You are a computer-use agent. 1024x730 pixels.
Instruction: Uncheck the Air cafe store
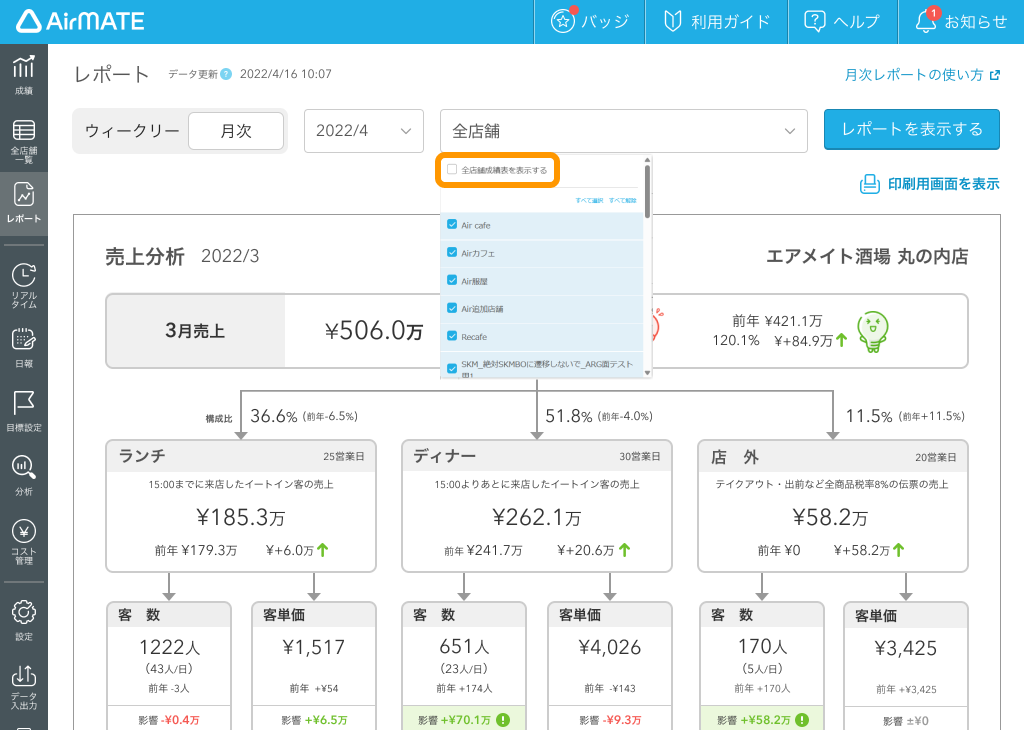452,224
